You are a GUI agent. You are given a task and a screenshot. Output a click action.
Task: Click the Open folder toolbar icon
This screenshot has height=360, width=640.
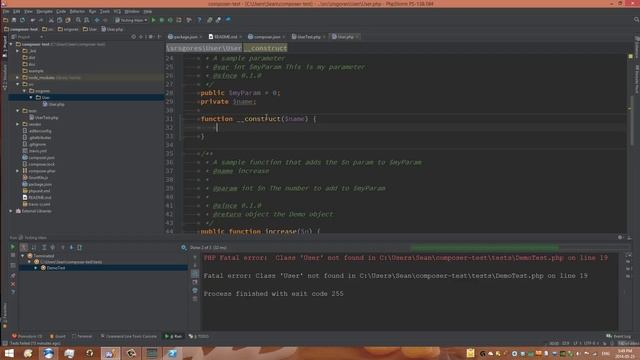[5, 20]
